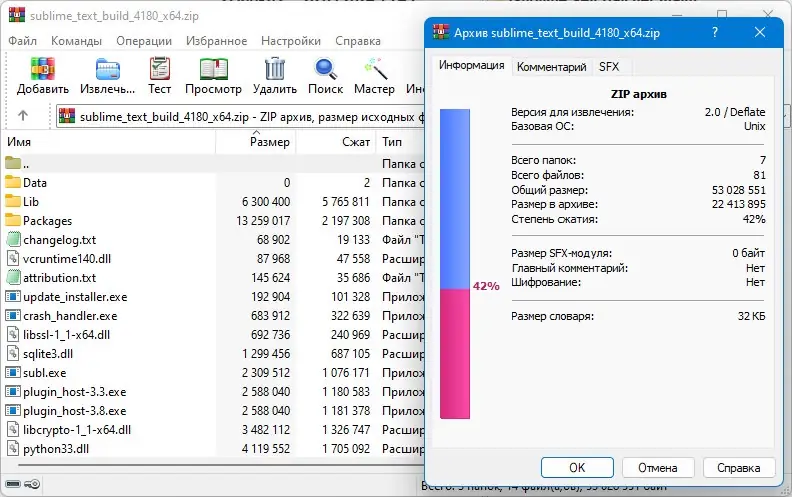The height and width of the screenshot is (497, 792).
Task: Click the Добавить (Add) toolbar icon
Action: [42, 69]
